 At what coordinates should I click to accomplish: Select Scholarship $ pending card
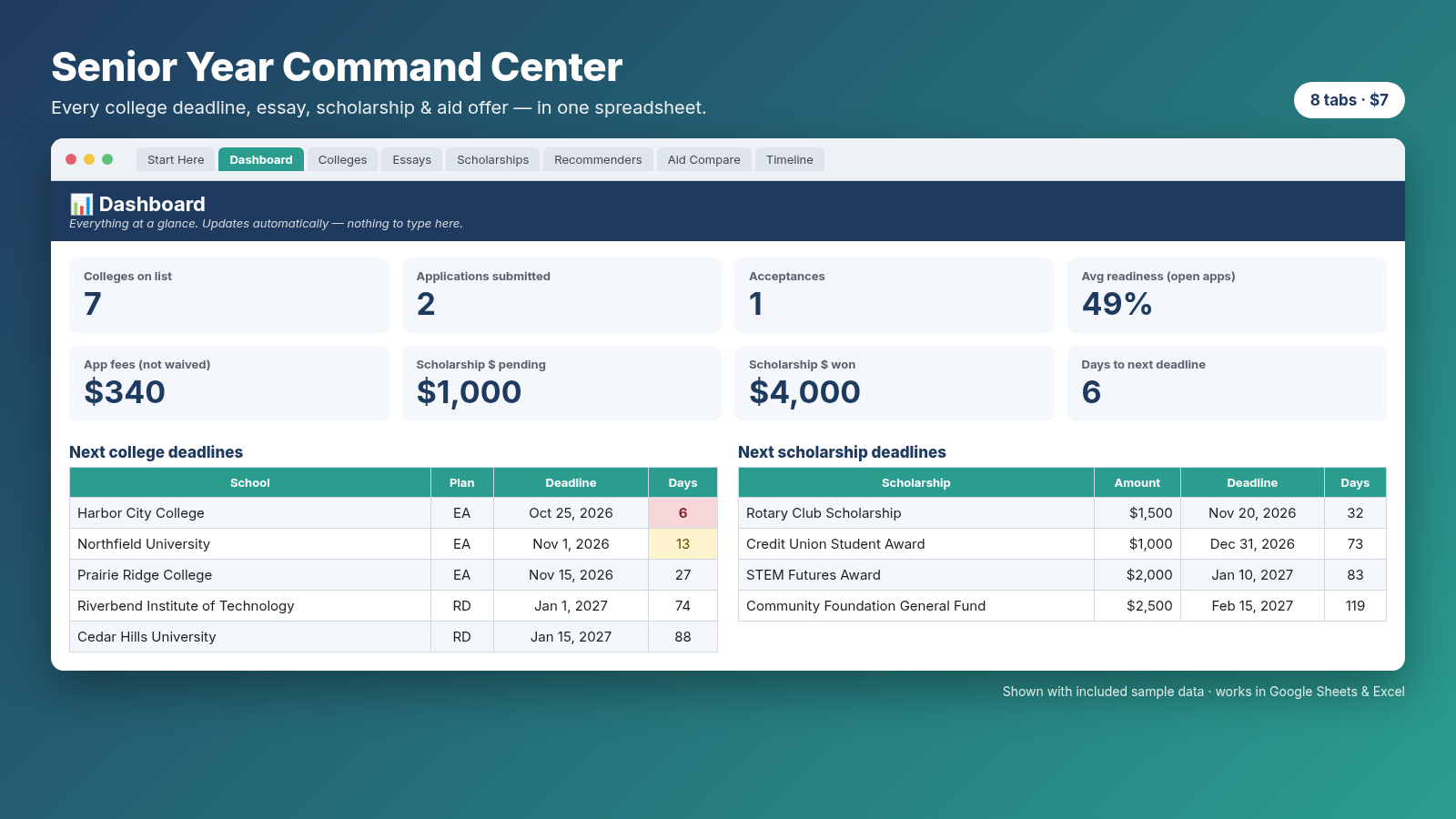[x=561, y=383]
